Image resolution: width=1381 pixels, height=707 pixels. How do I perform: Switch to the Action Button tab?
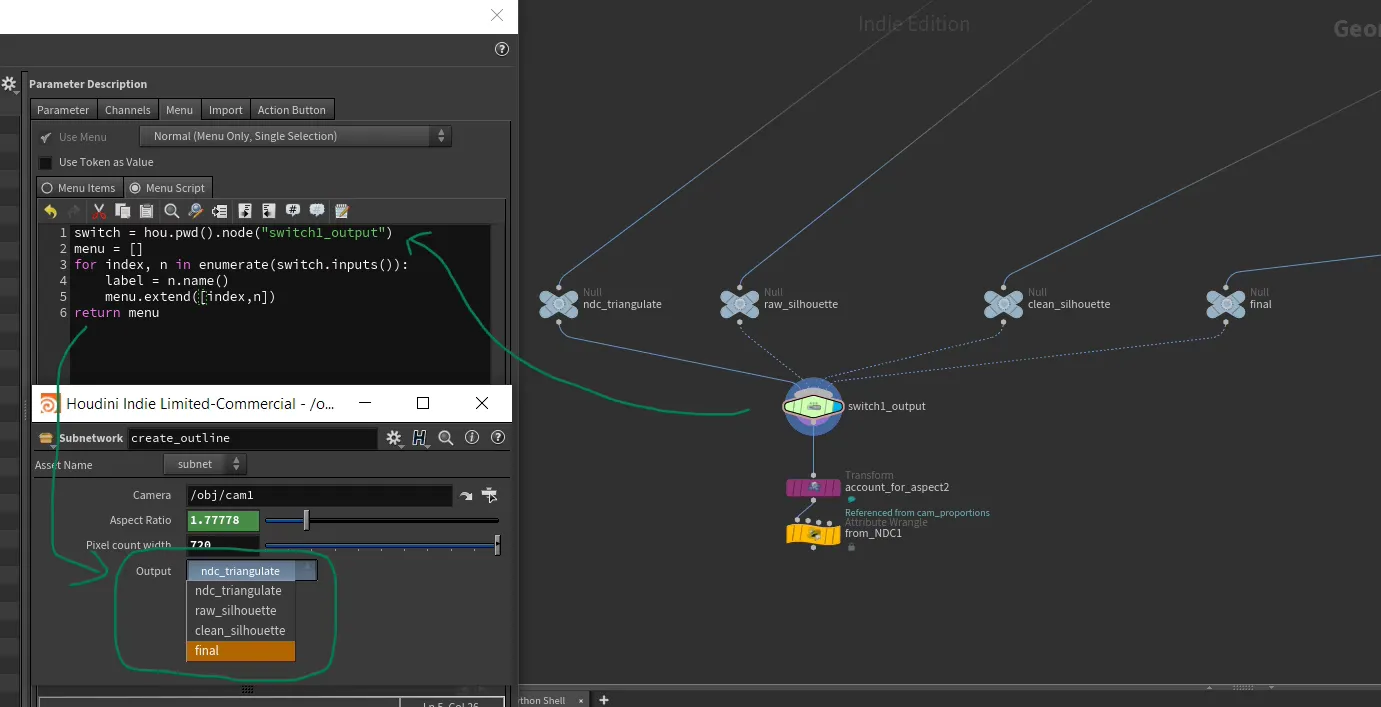(x=291, y=110)
